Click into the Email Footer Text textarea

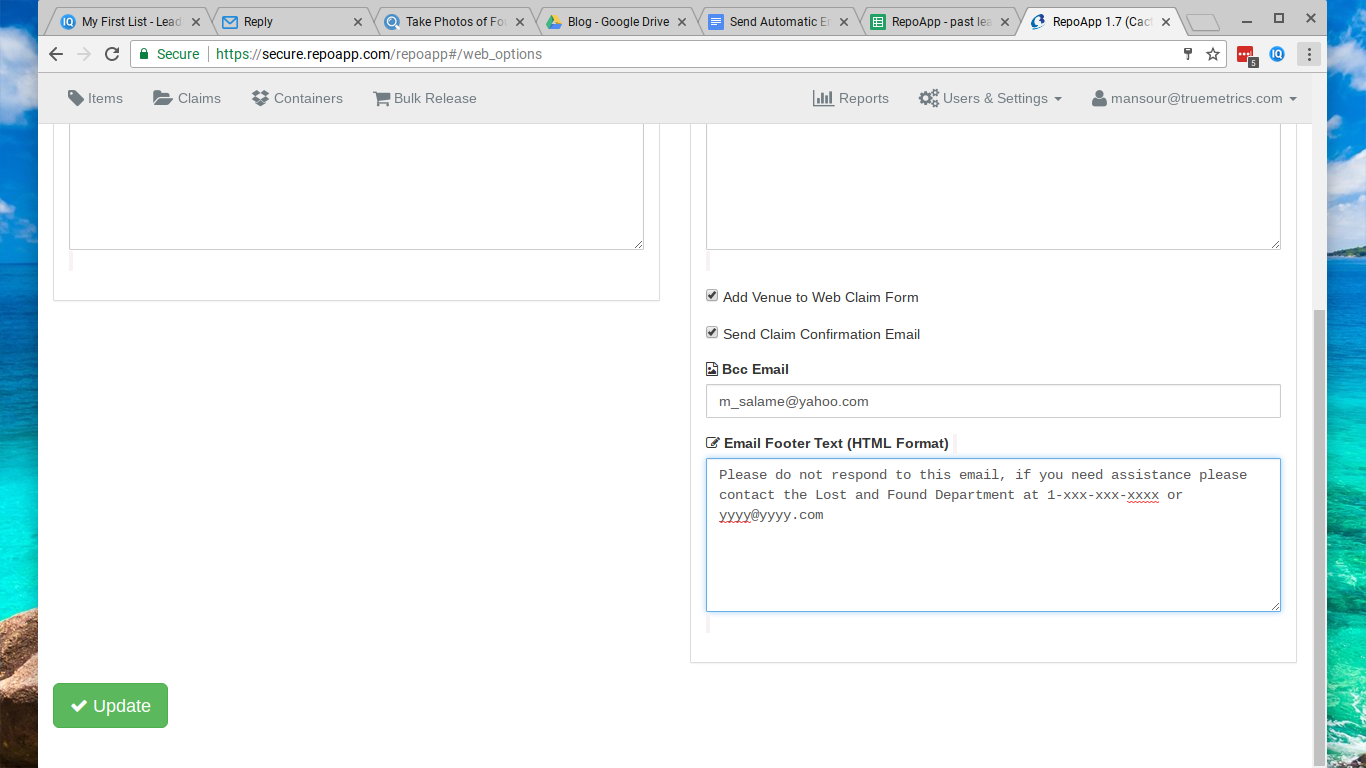(x=993, y=535)
